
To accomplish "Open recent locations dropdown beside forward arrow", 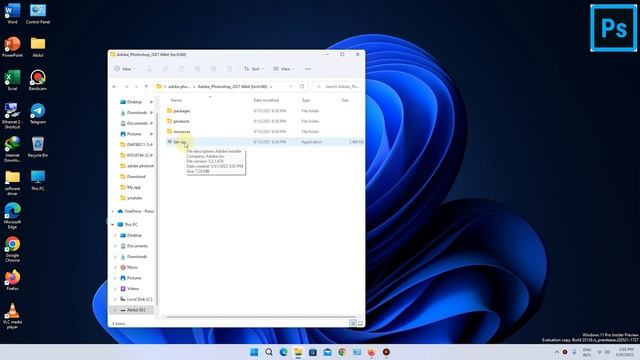I will [x=136, y=87].
